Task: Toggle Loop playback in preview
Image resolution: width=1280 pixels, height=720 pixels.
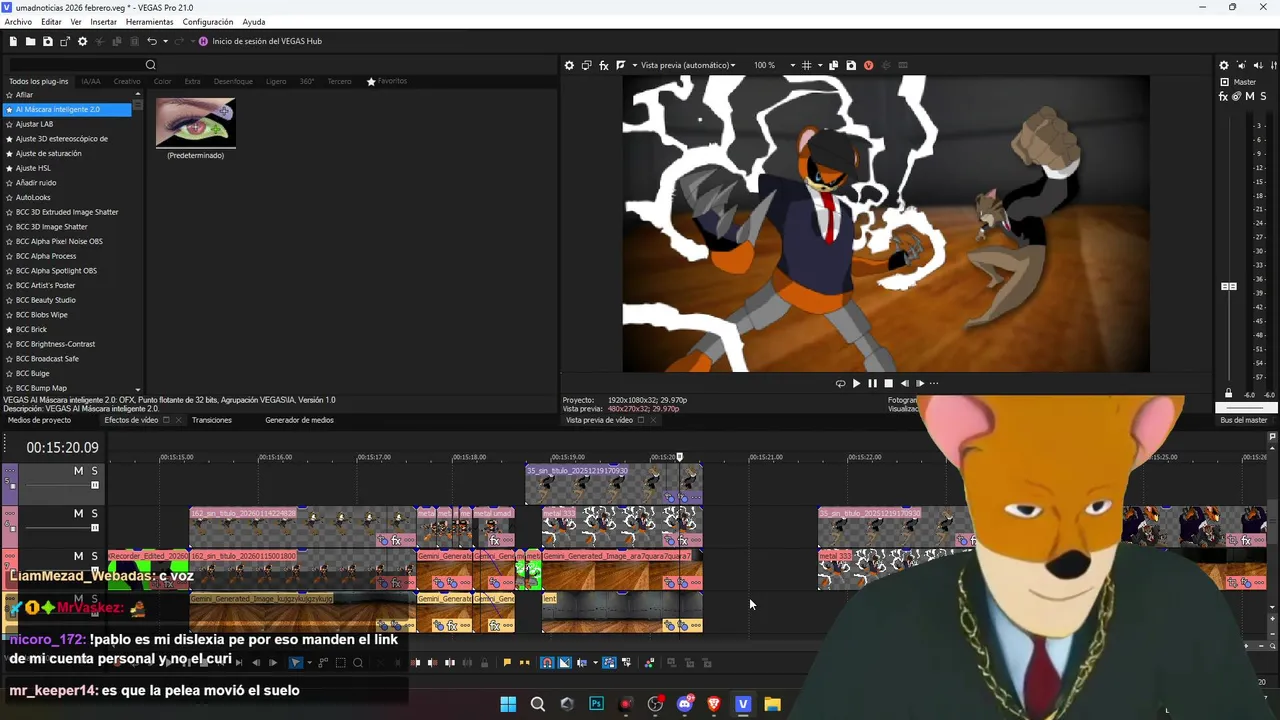Action: point(840,383)
